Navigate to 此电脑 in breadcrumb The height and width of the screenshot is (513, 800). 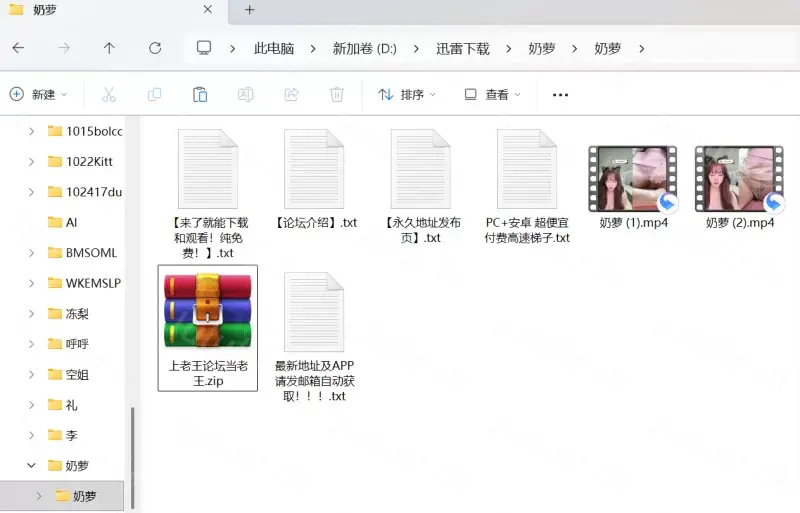pos(274,48)
